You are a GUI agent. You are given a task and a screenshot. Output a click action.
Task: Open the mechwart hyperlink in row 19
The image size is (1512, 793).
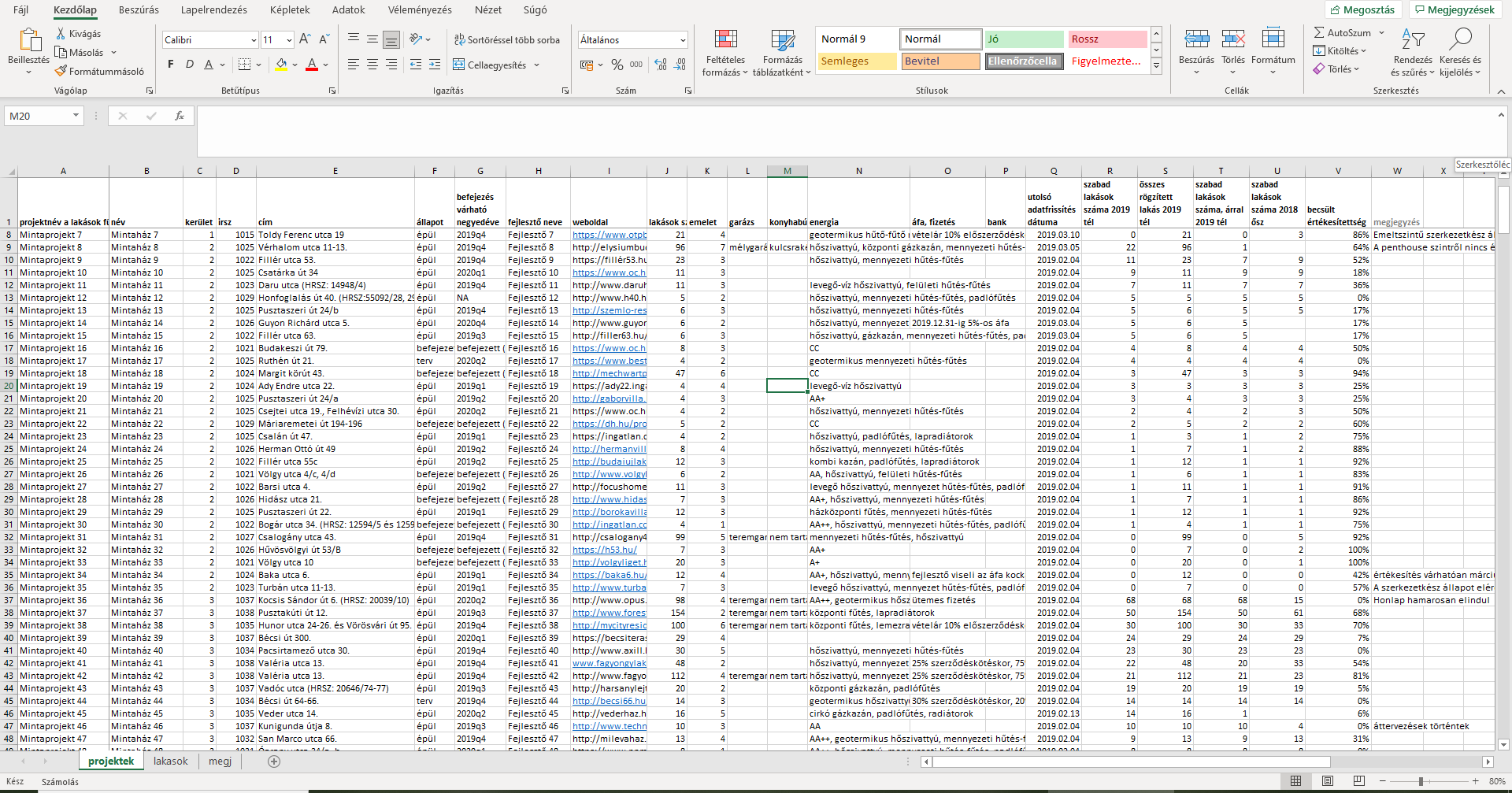click(x=609, y=373)
